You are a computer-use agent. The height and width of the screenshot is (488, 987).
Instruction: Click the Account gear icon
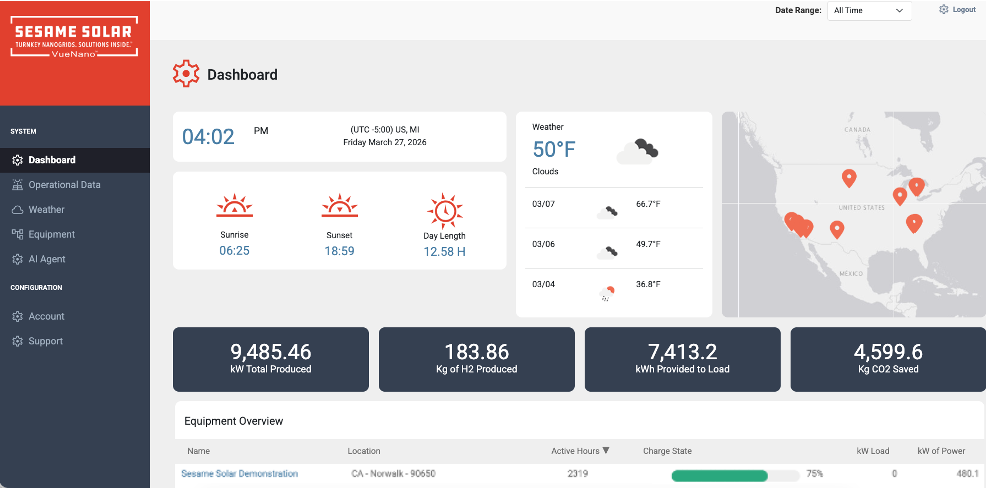pyautogui.click(x=17, y=316)
